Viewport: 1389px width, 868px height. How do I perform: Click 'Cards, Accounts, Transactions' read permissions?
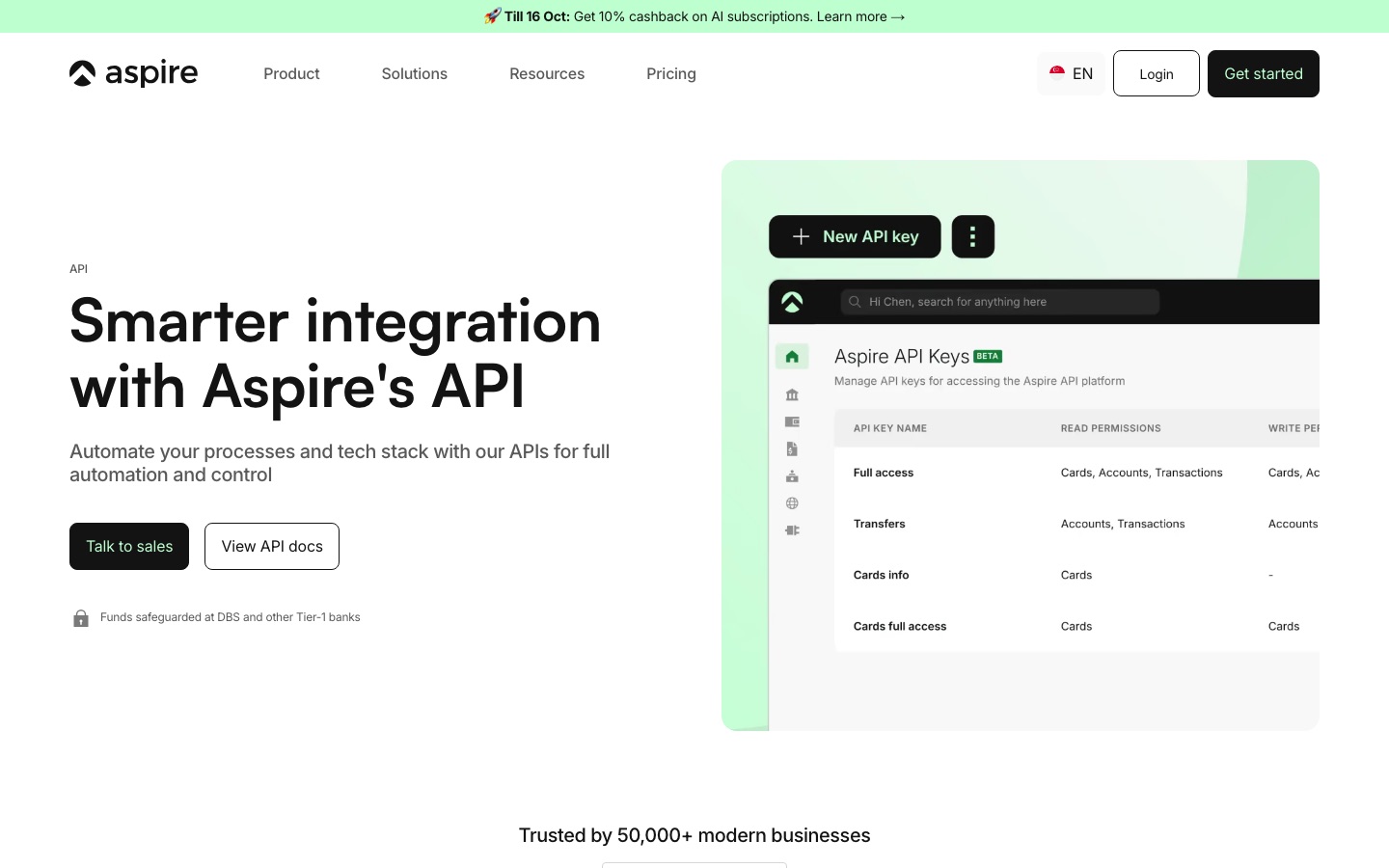coord(1142,473)
